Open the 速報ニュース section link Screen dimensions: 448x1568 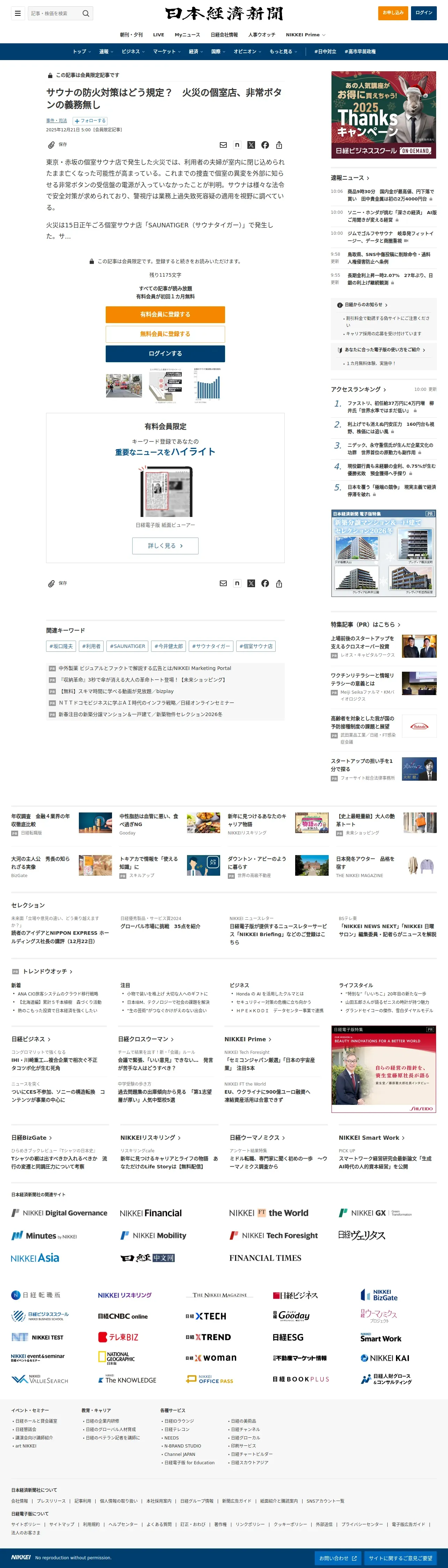[350, 178]
